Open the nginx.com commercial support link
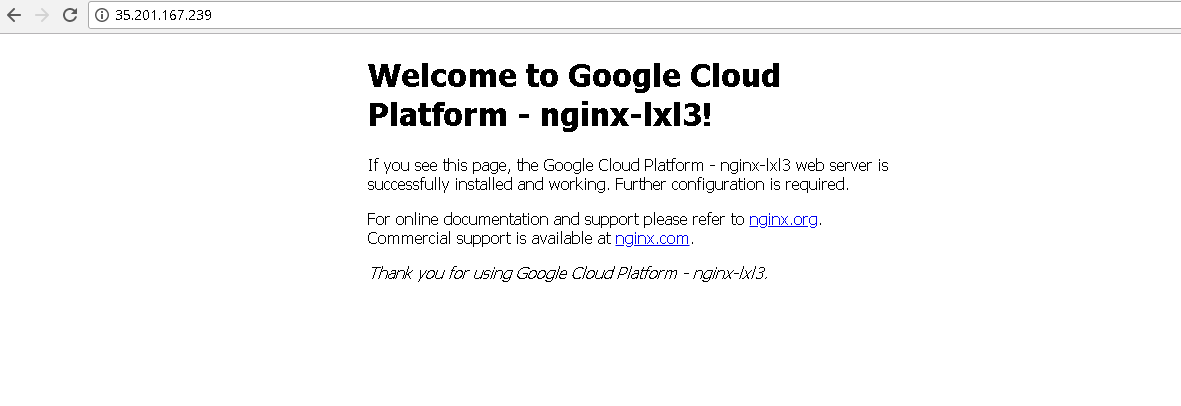1181x406 pixels. 652,239
